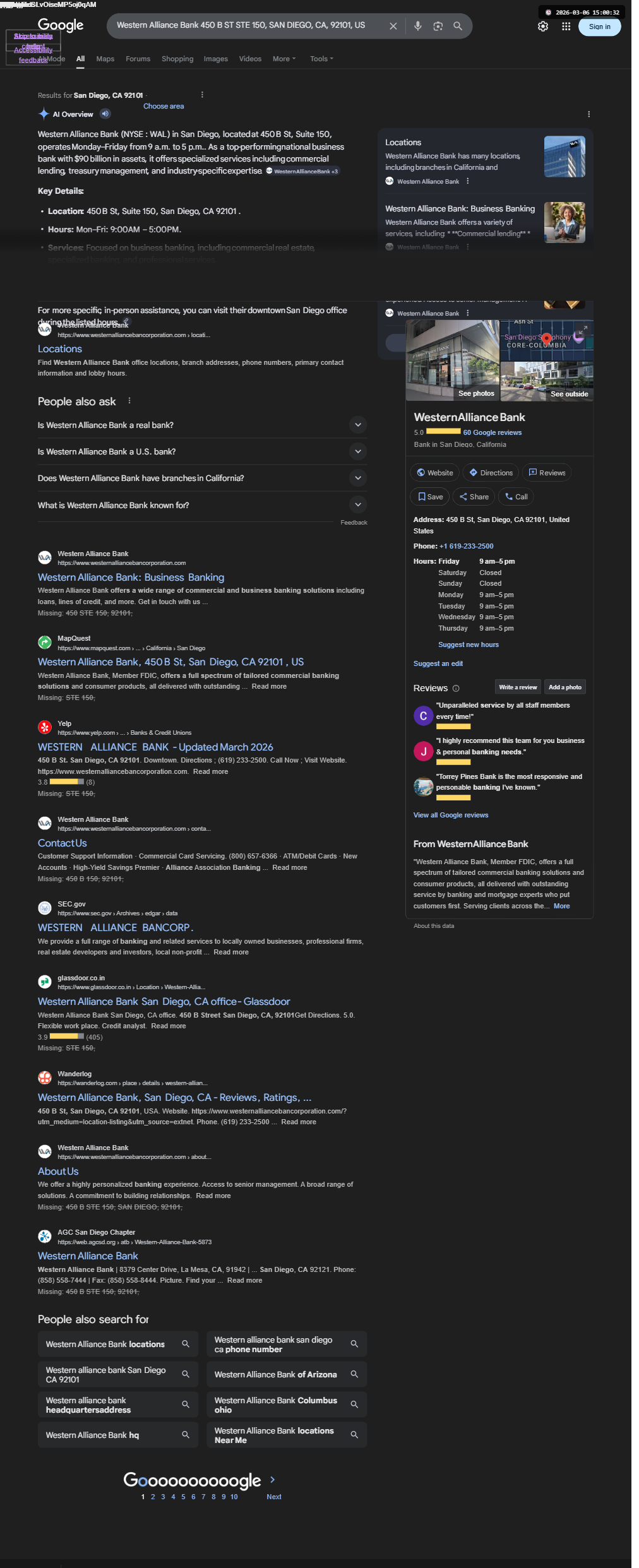639x1568 pixels.
Task: Click the Yelp favicon in results
Action: (x=45, y=727)
